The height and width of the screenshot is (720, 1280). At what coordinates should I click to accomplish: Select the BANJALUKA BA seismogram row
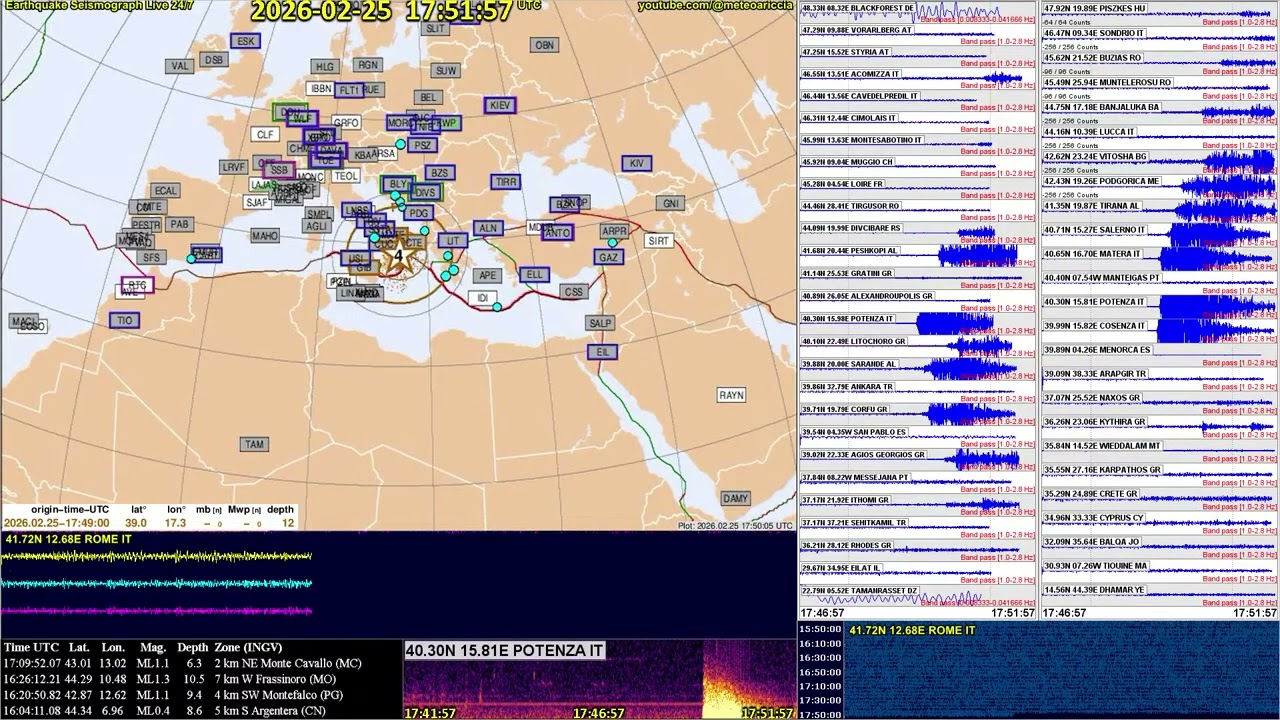[1160, 113]
